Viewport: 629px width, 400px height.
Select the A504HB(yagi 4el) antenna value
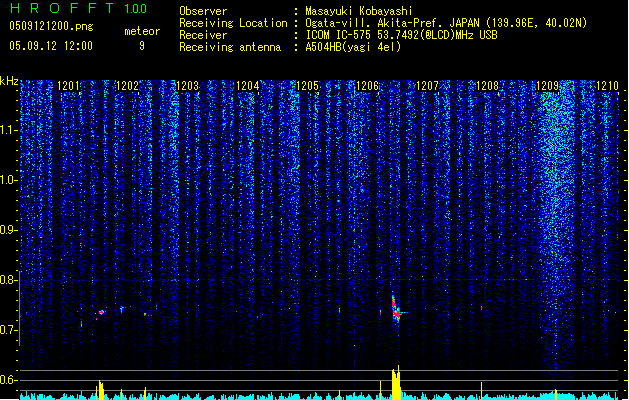(x=353, y=47)
